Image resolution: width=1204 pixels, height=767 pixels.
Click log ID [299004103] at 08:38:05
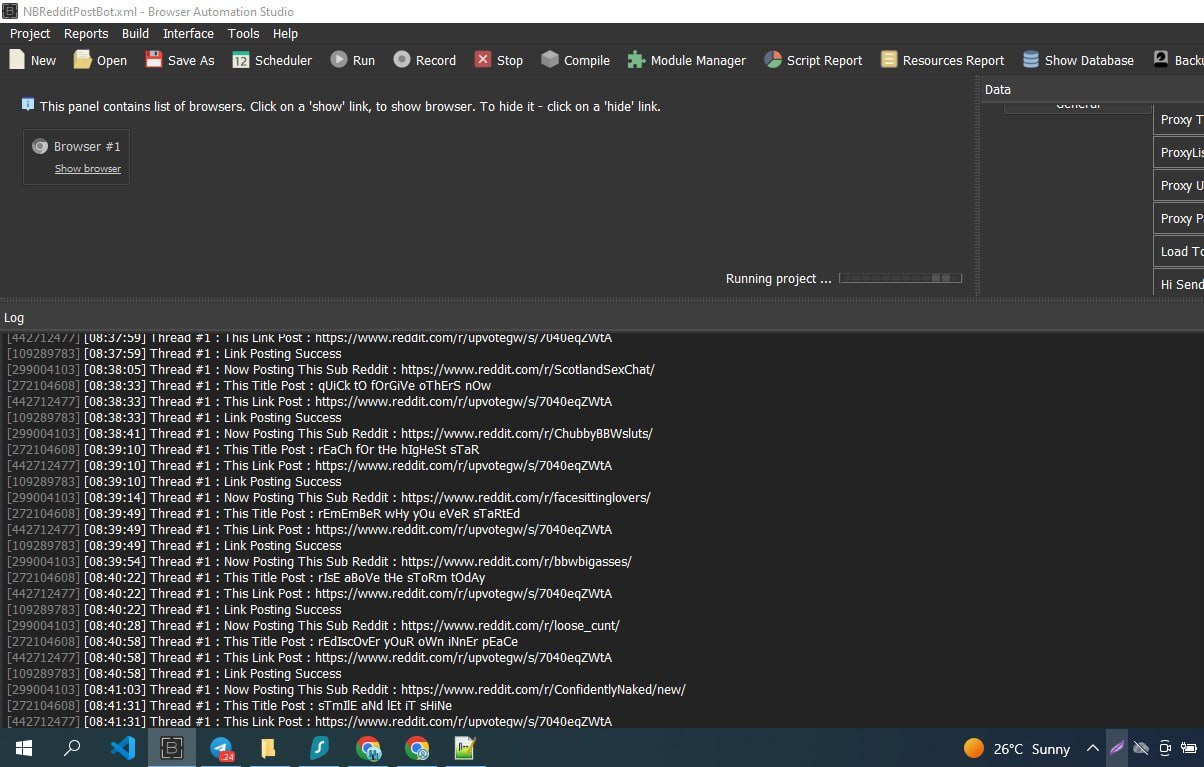(43, 370)
